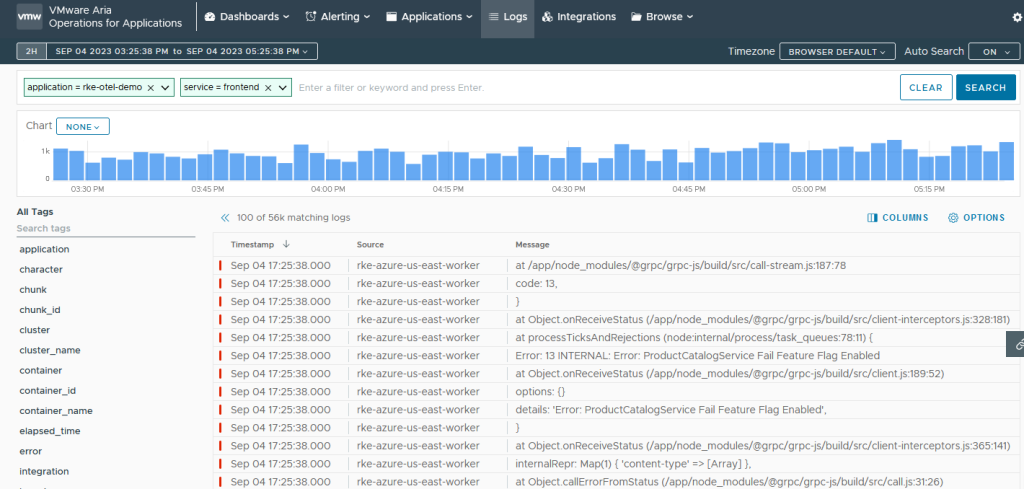The image size is (1024, 489).
Task: Click the tallest histogram bar near 05:25 PM
Action: (x=1006, y=161)
